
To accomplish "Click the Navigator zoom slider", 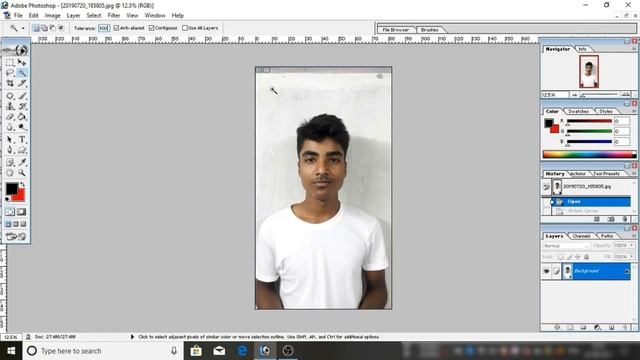I will (600, 95).
